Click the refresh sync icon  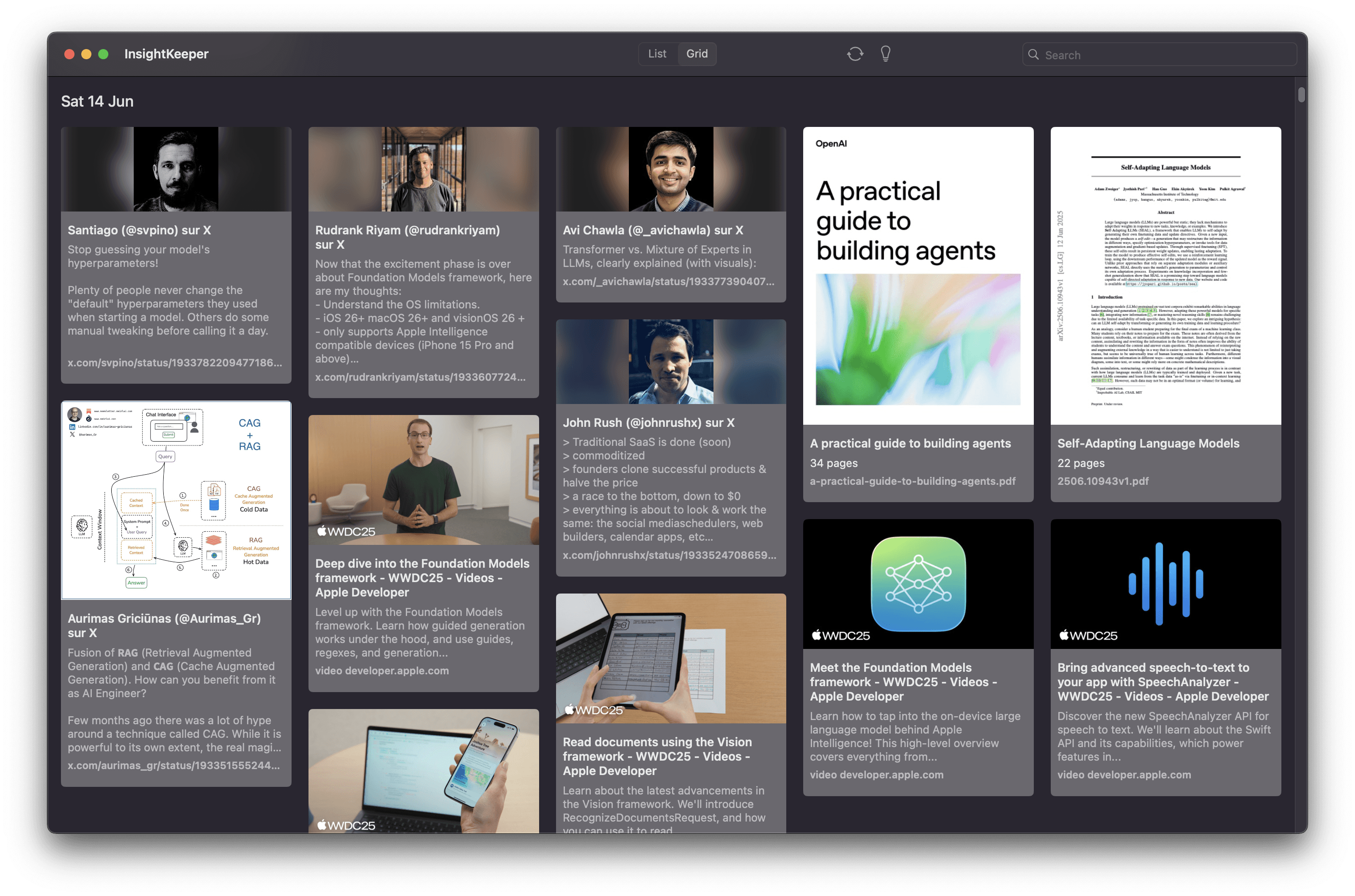pyautogui.click(x=855, y=54)
